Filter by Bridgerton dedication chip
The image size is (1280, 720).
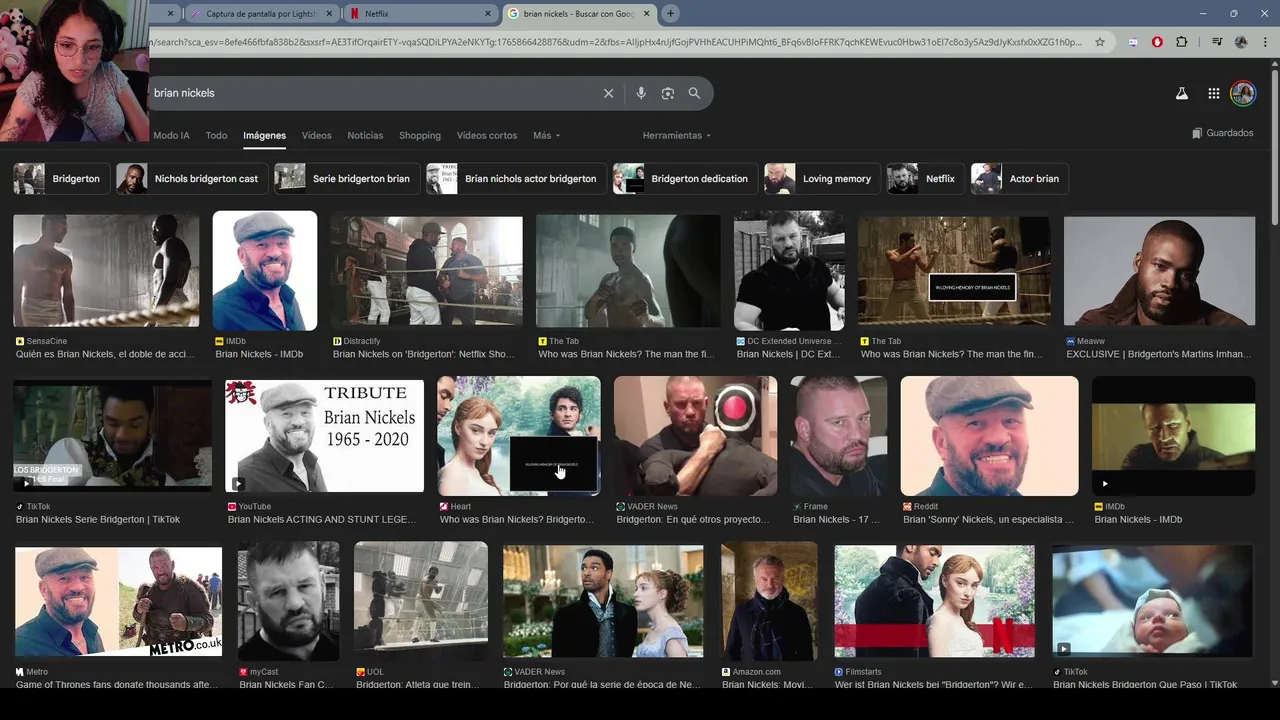click(x=685, y=179)
